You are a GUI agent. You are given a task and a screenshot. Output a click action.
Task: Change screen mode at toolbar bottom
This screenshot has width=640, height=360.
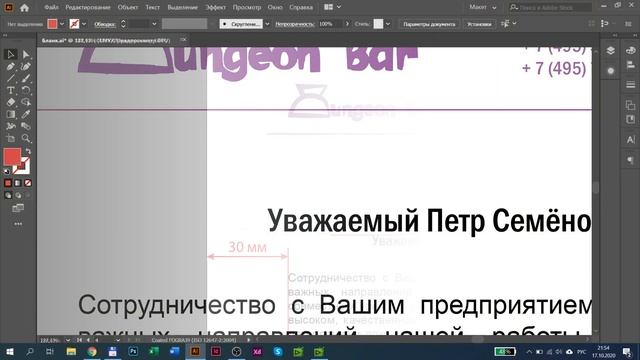click(18, 209)
